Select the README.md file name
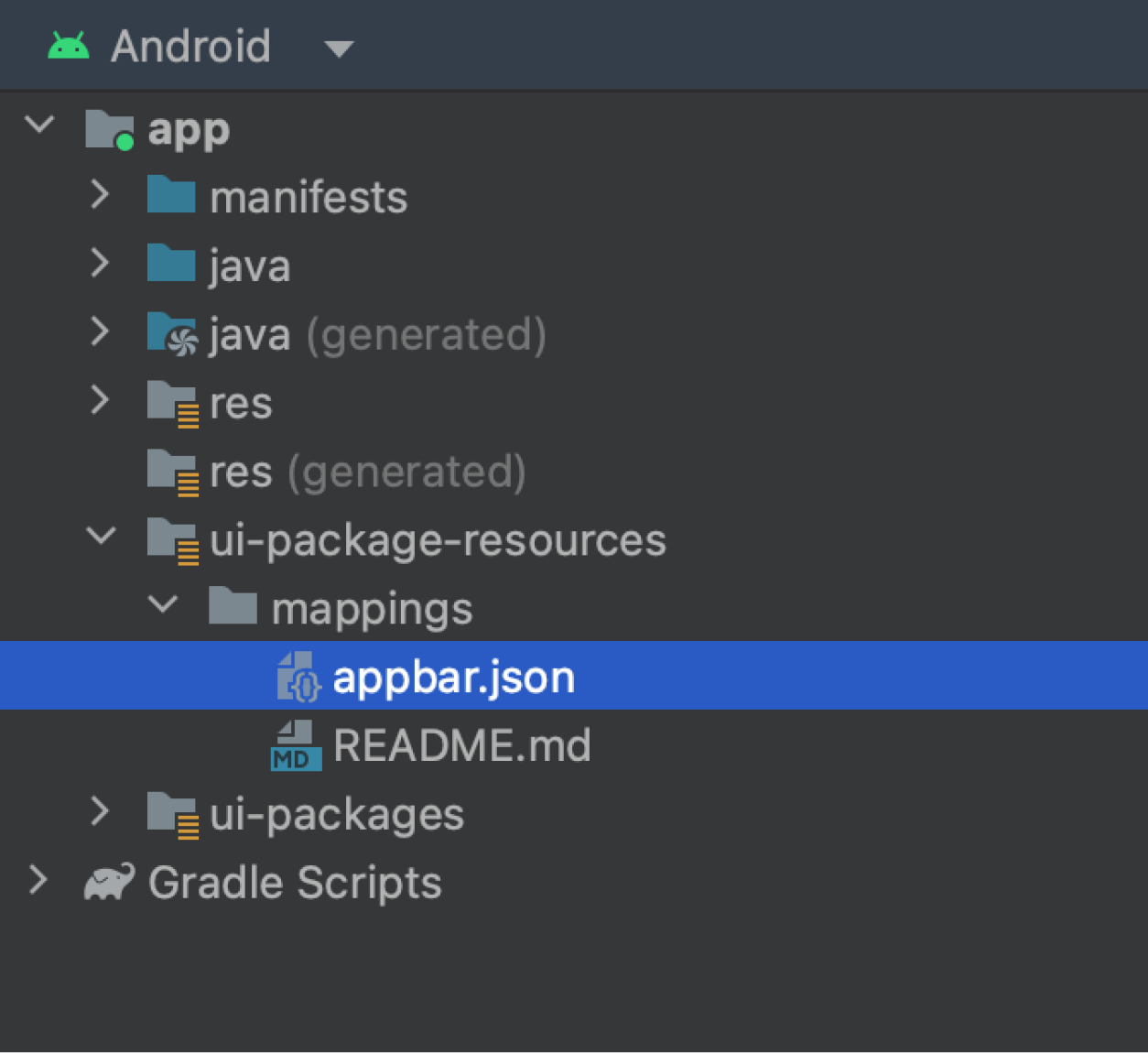Viewport: 1148px width, 1053px height. [462, 746]
